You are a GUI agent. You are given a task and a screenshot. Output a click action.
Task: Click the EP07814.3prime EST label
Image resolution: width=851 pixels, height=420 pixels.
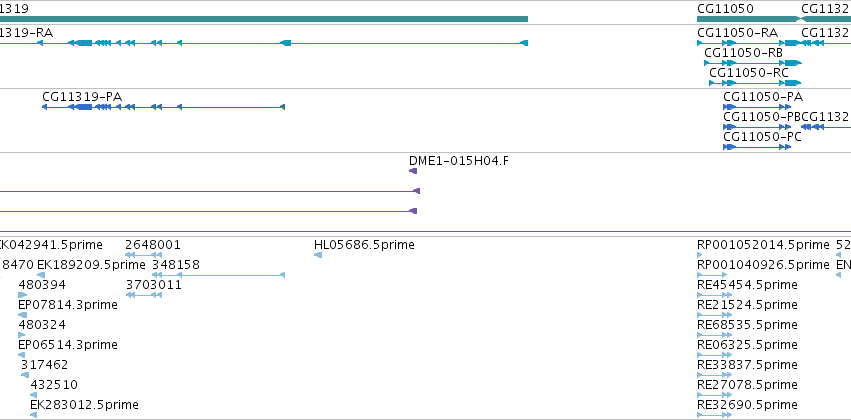[68, 305]
